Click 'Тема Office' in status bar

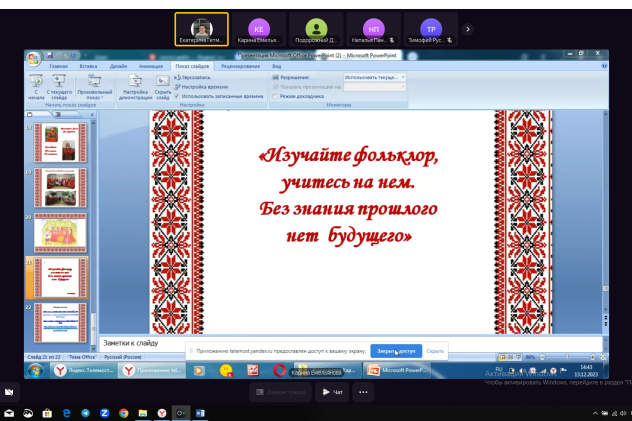(82, 357)
